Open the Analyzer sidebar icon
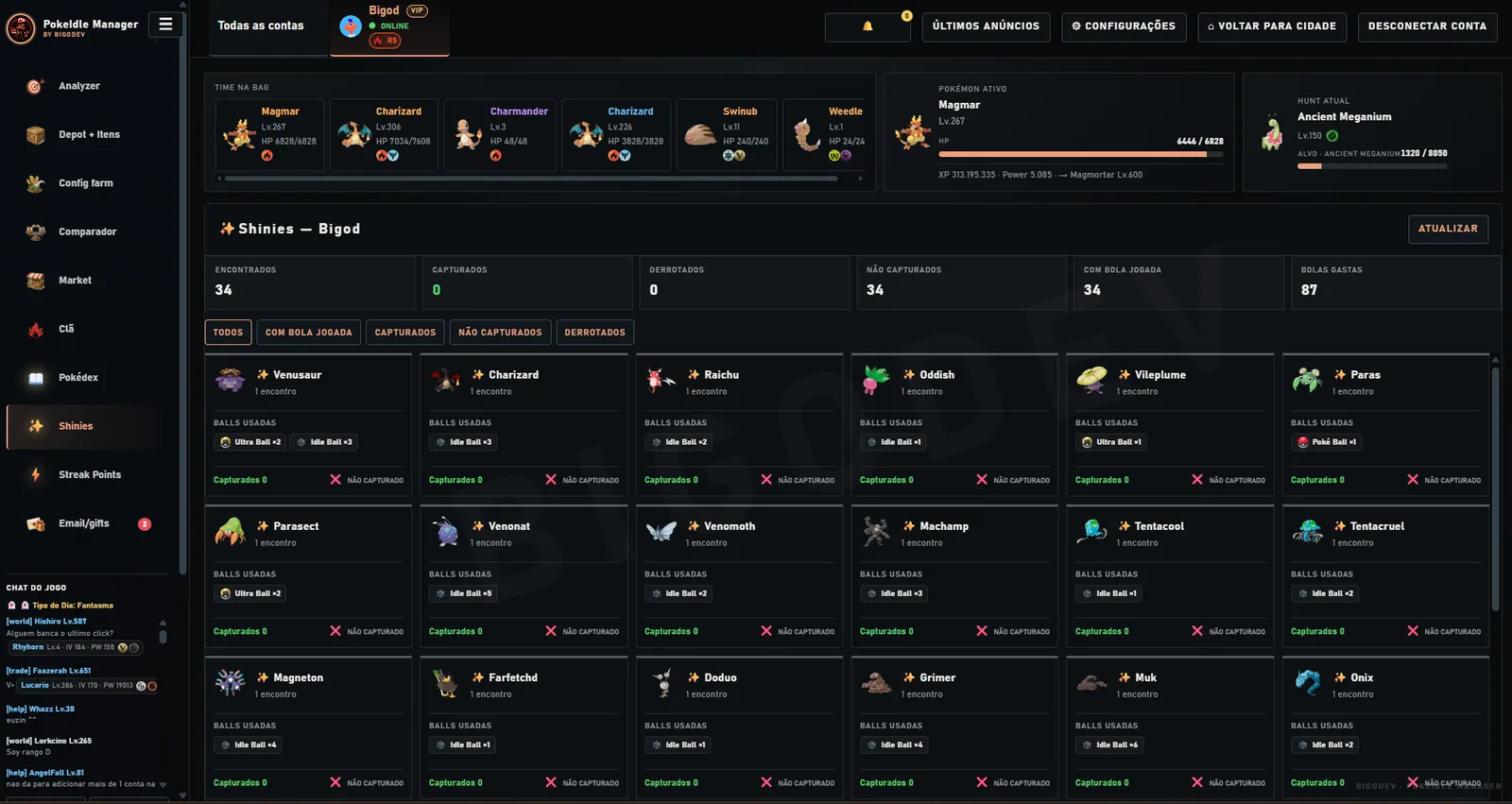The height and width of the screenshot is (804, 1512). pos(35,87)
